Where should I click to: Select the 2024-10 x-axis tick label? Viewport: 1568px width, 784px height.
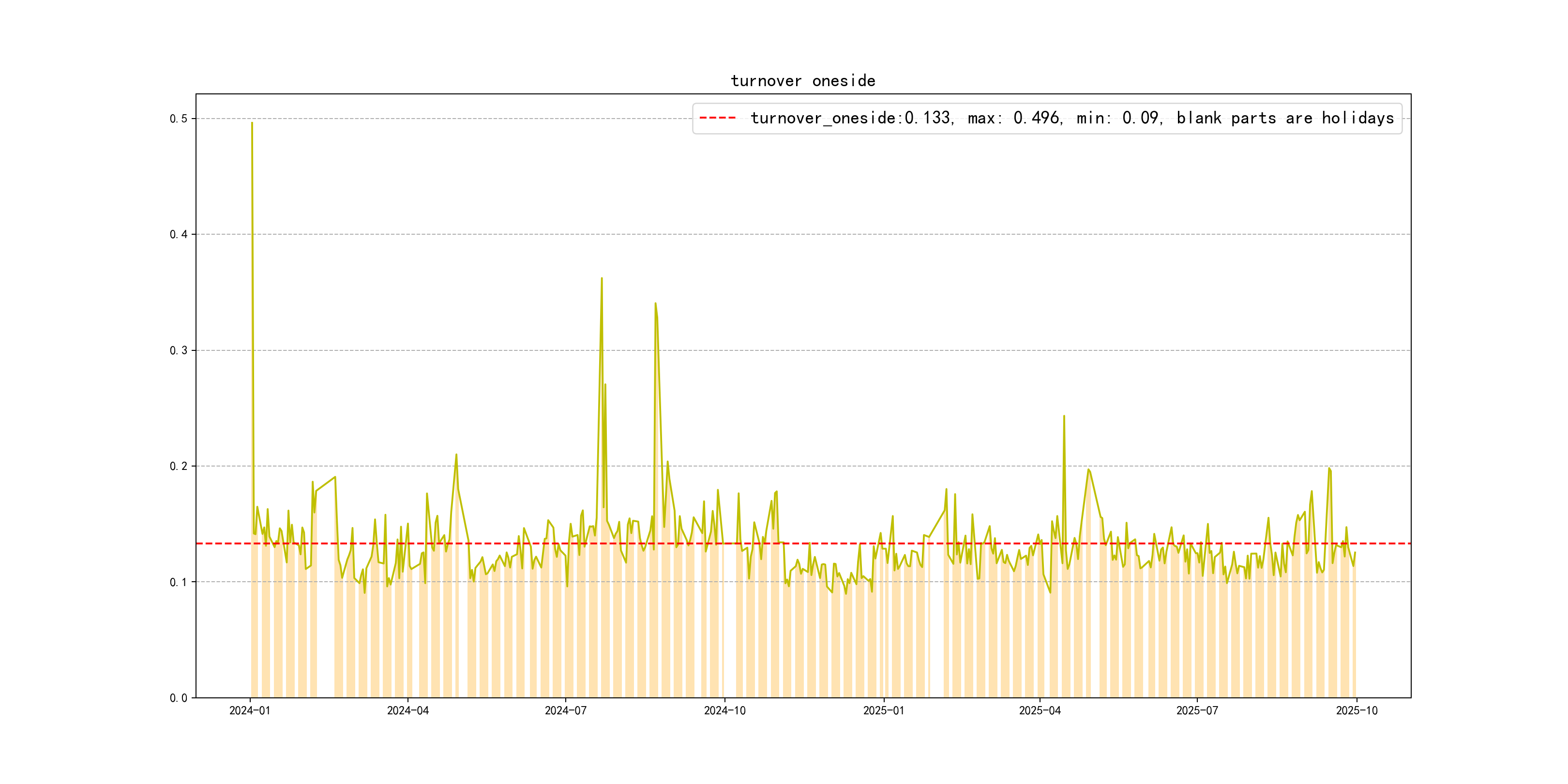[x=724, y=711]
